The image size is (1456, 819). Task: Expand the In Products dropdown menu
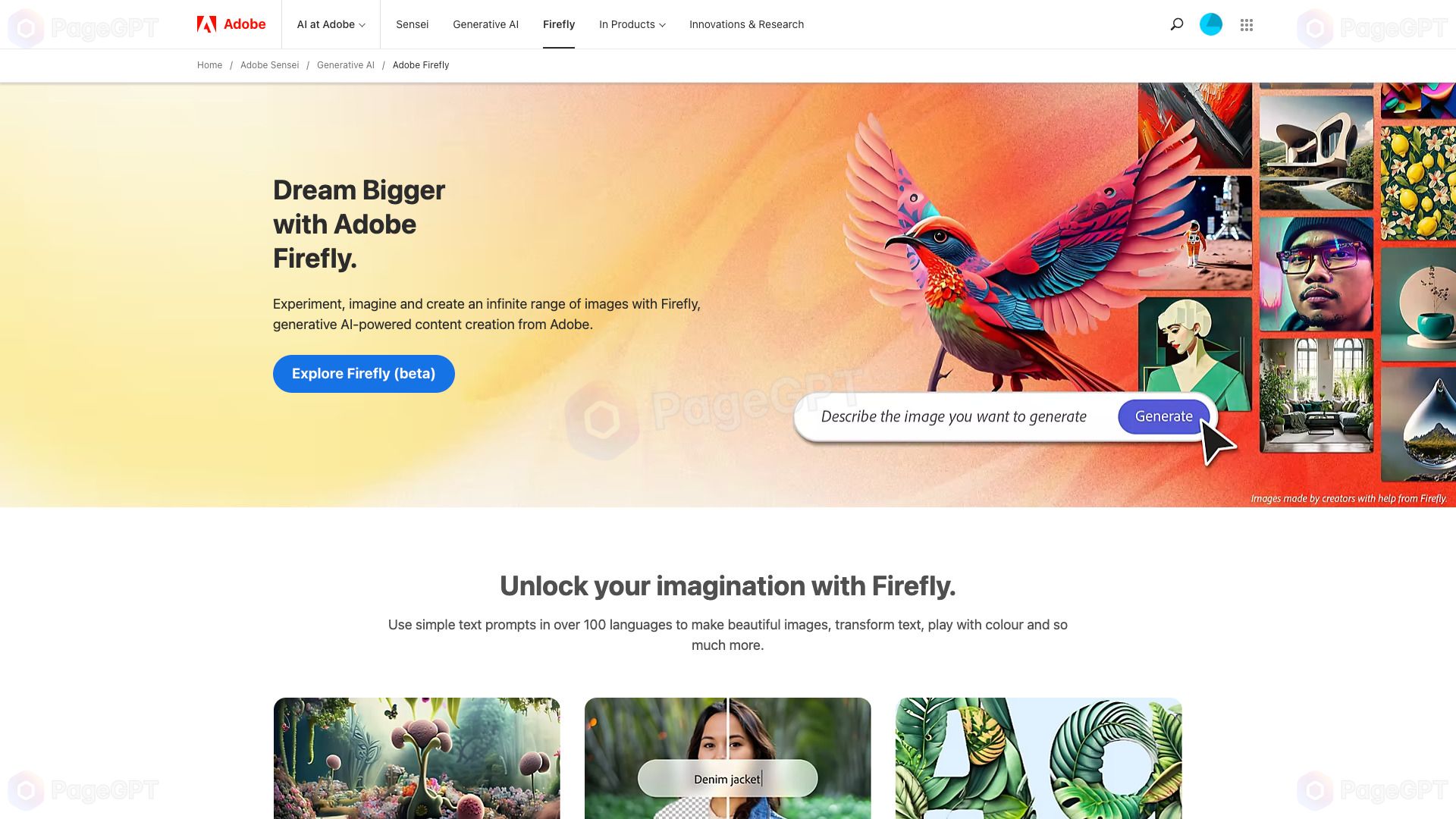coord(632,24)
